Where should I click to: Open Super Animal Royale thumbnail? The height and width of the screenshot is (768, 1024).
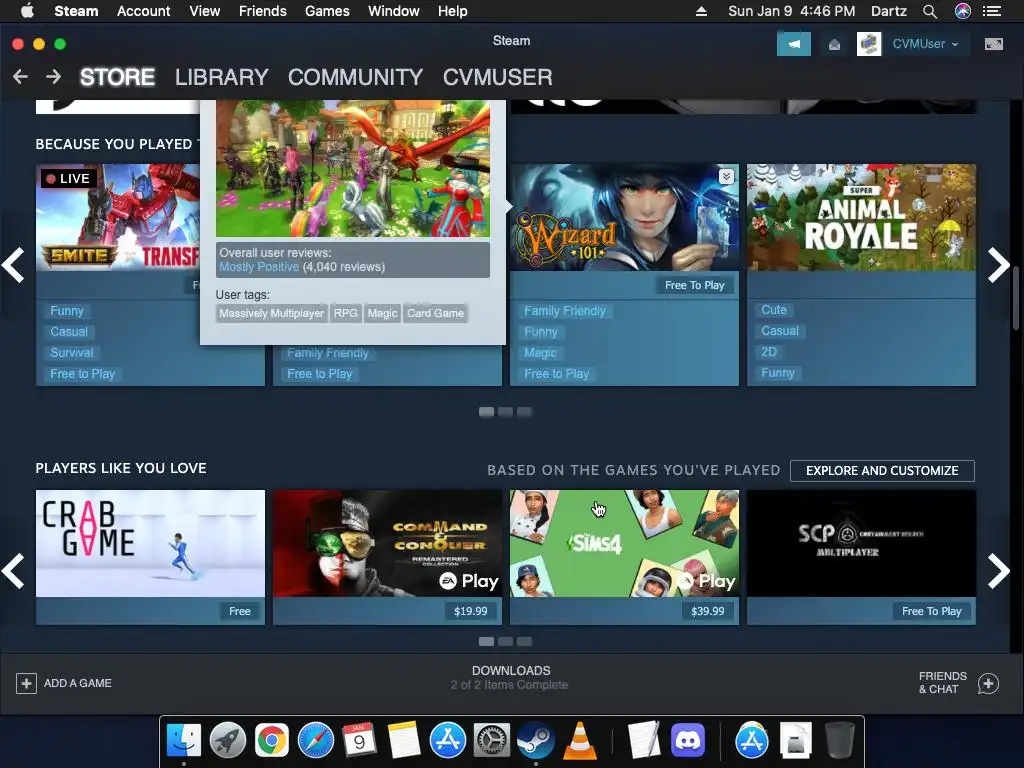point(861,217)
